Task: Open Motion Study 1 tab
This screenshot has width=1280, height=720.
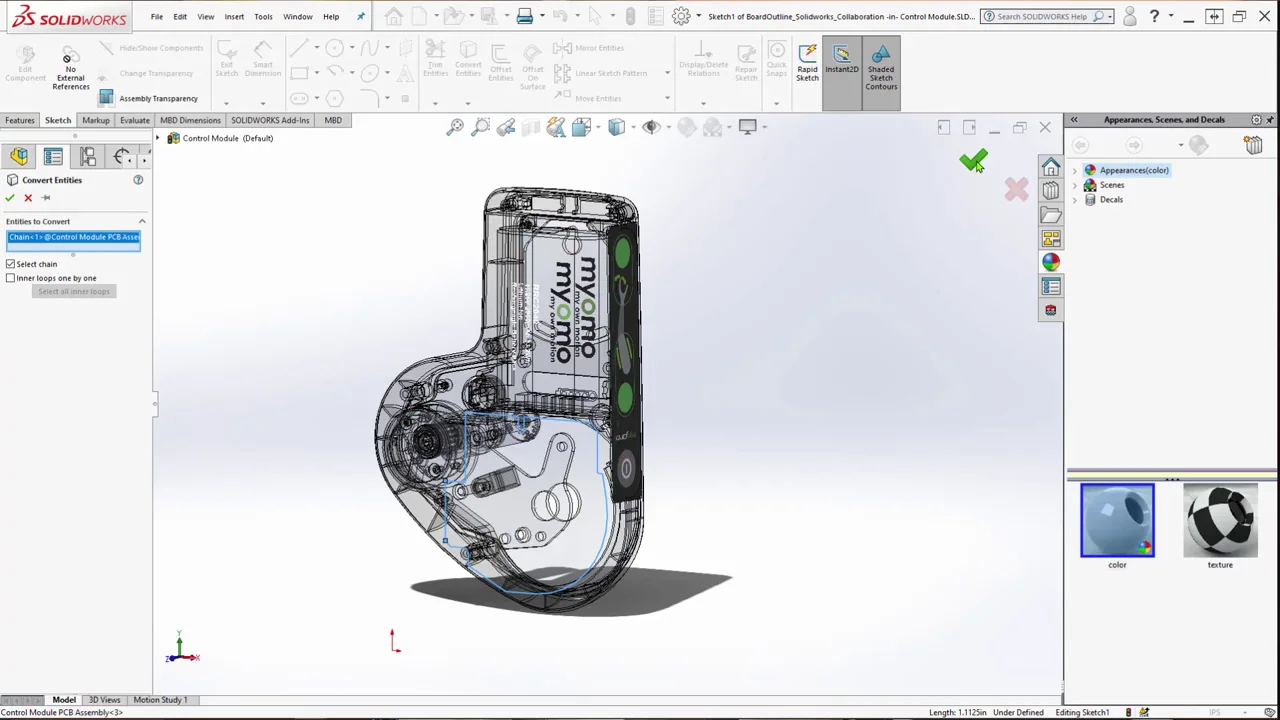Action: (160, 700)
